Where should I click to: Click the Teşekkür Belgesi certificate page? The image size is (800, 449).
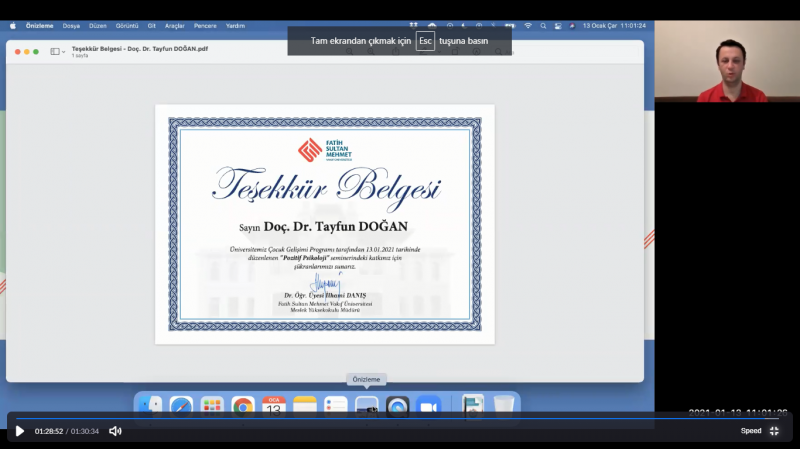point(324,224)
